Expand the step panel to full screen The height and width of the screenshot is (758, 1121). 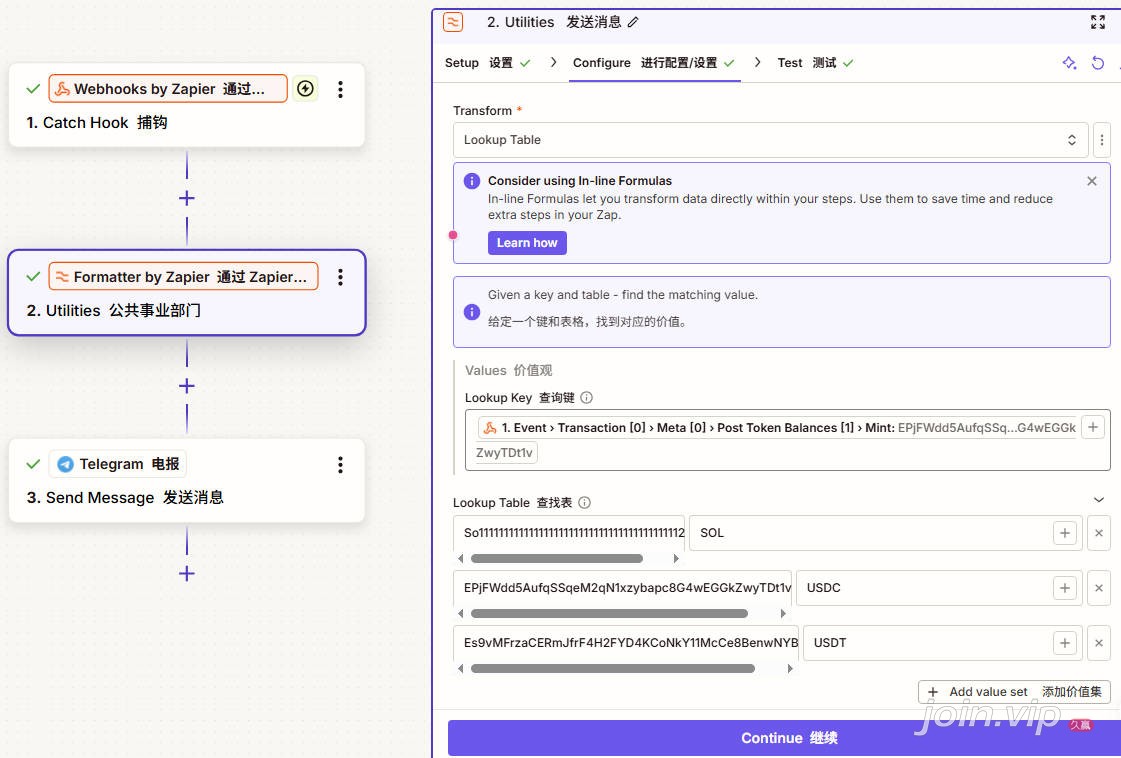[x=1097, y=22]
